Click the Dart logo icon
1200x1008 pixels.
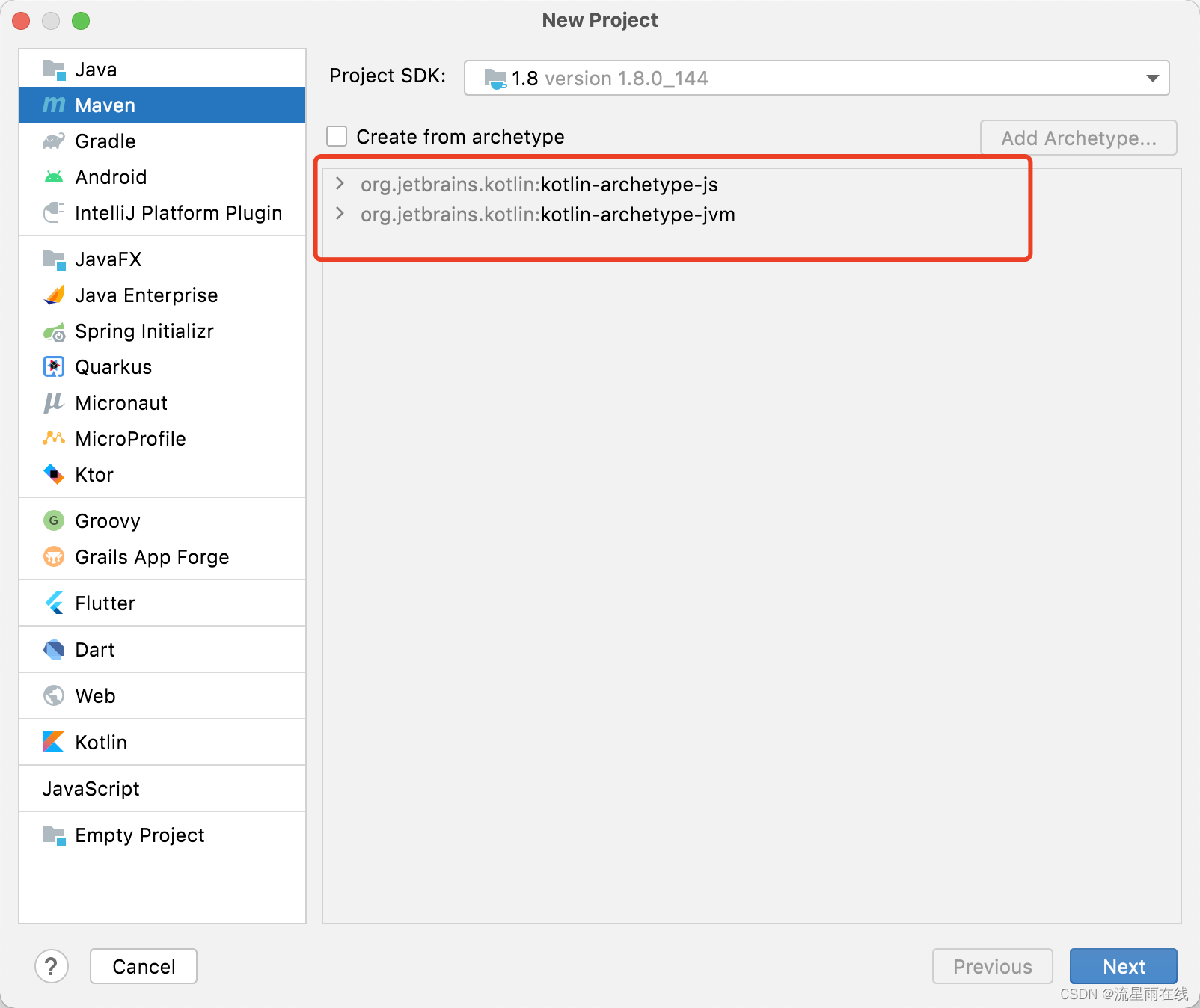54,650
